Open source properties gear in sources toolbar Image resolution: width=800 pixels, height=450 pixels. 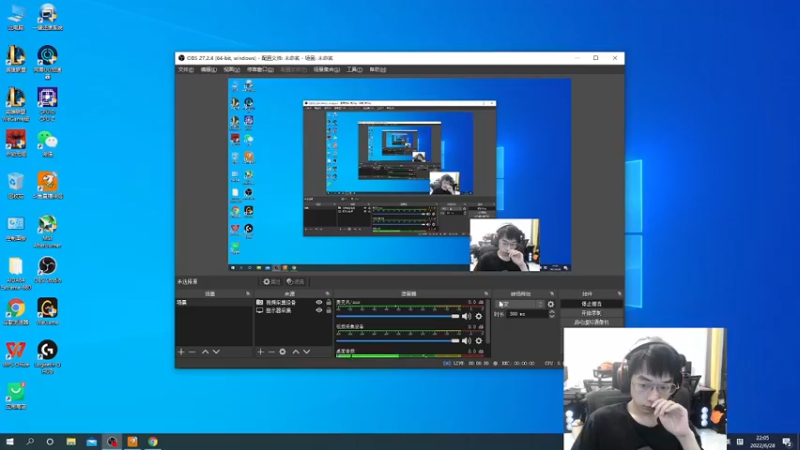[x=283, y=352]
